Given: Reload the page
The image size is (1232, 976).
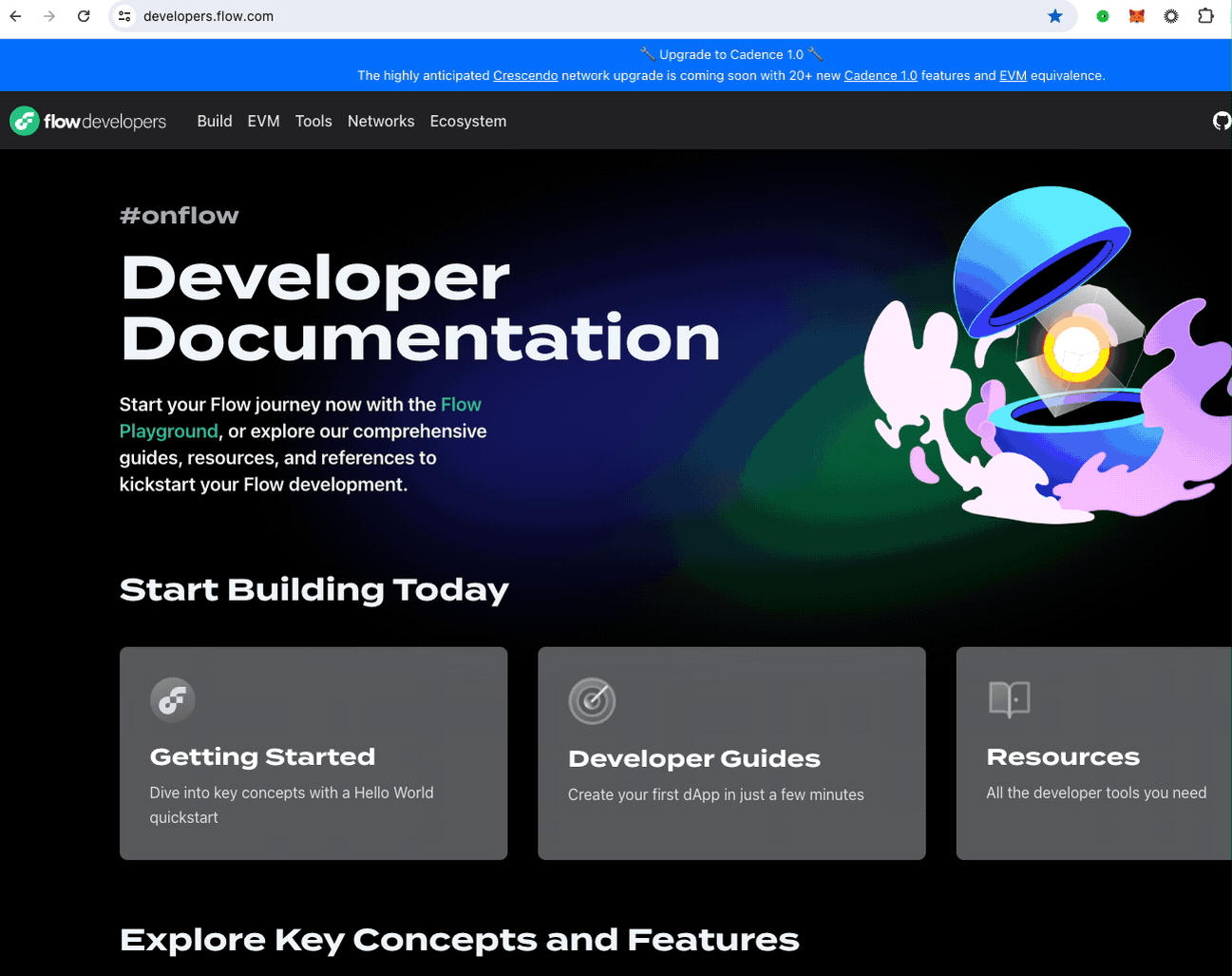Looking at the screenshot, I should [x=84, y=16].
